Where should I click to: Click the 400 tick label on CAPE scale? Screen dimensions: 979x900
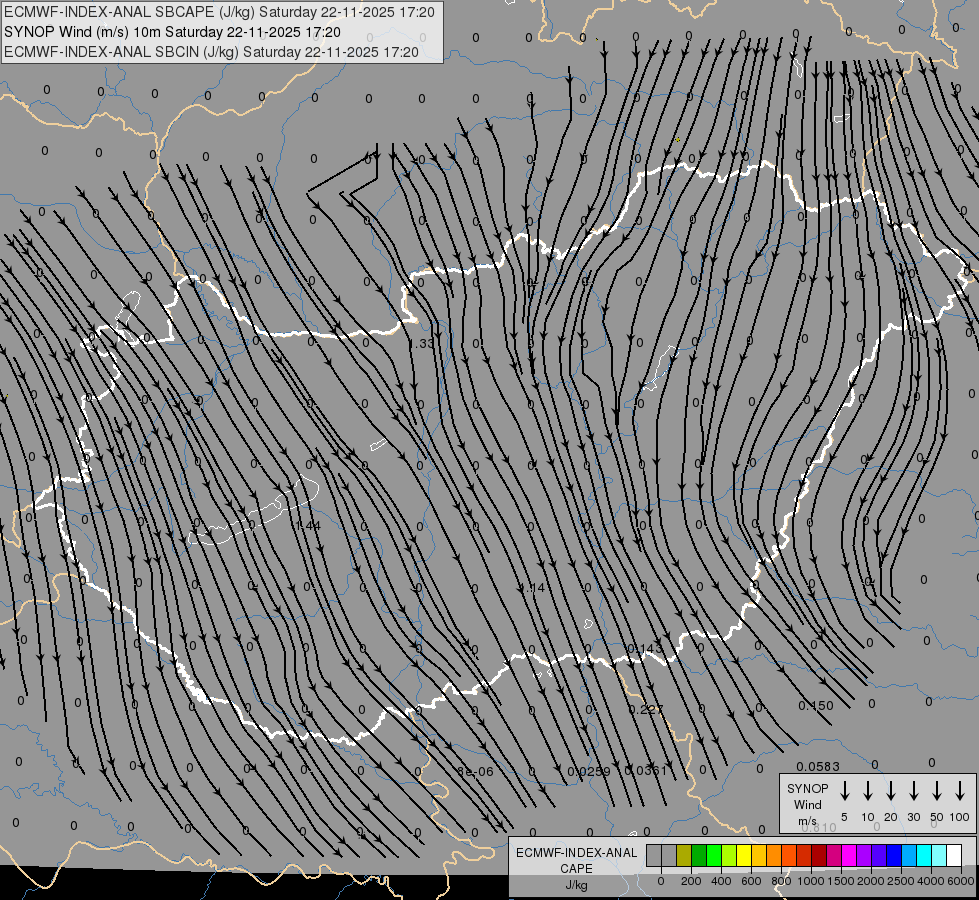pyautogui.click(x=721, y=881)
